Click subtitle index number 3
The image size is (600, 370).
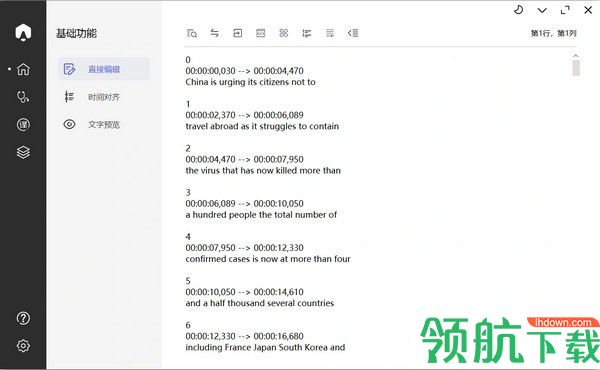click(188, 192)
